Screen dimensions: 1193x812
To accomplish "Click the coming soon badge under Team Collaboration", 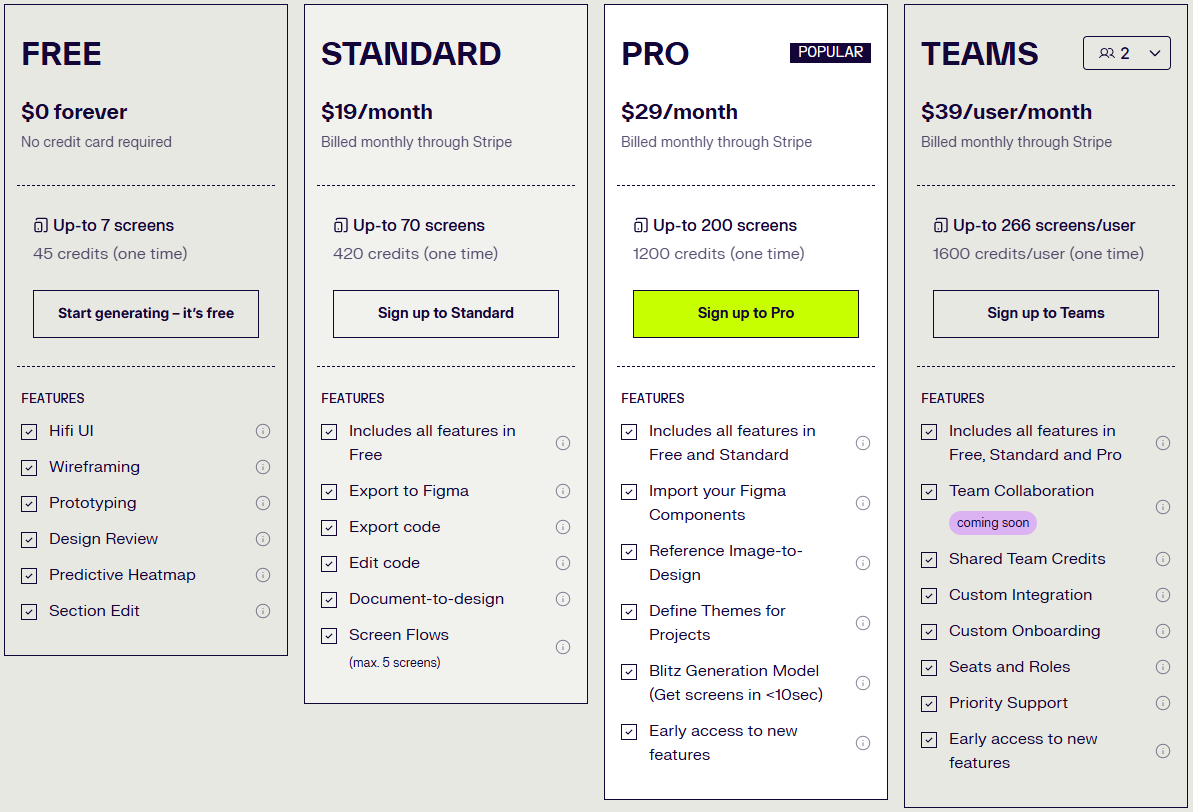I will (992, 522).
